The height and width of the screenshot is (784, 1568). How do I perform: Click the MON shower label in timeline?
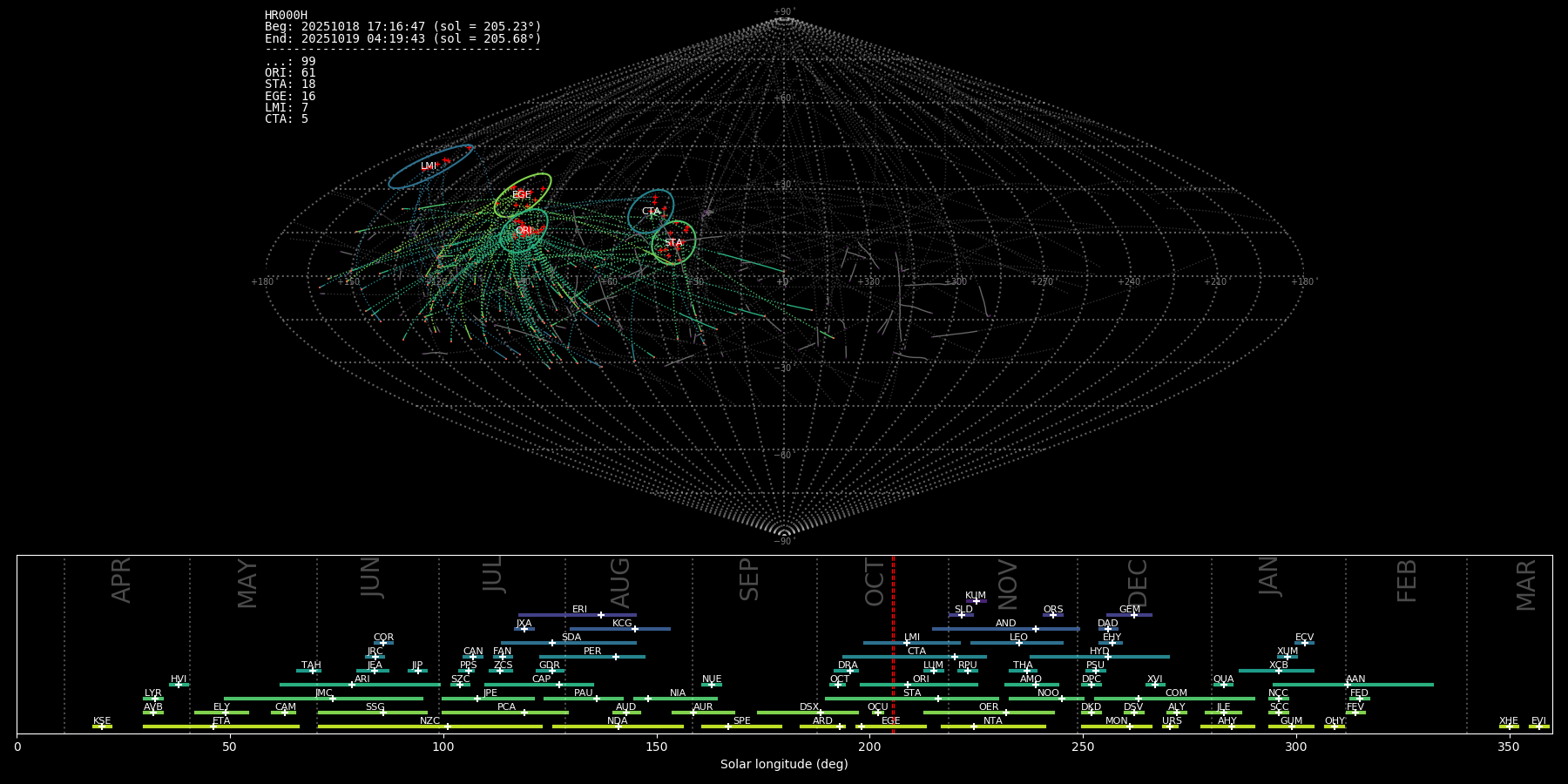(1117, 721)
